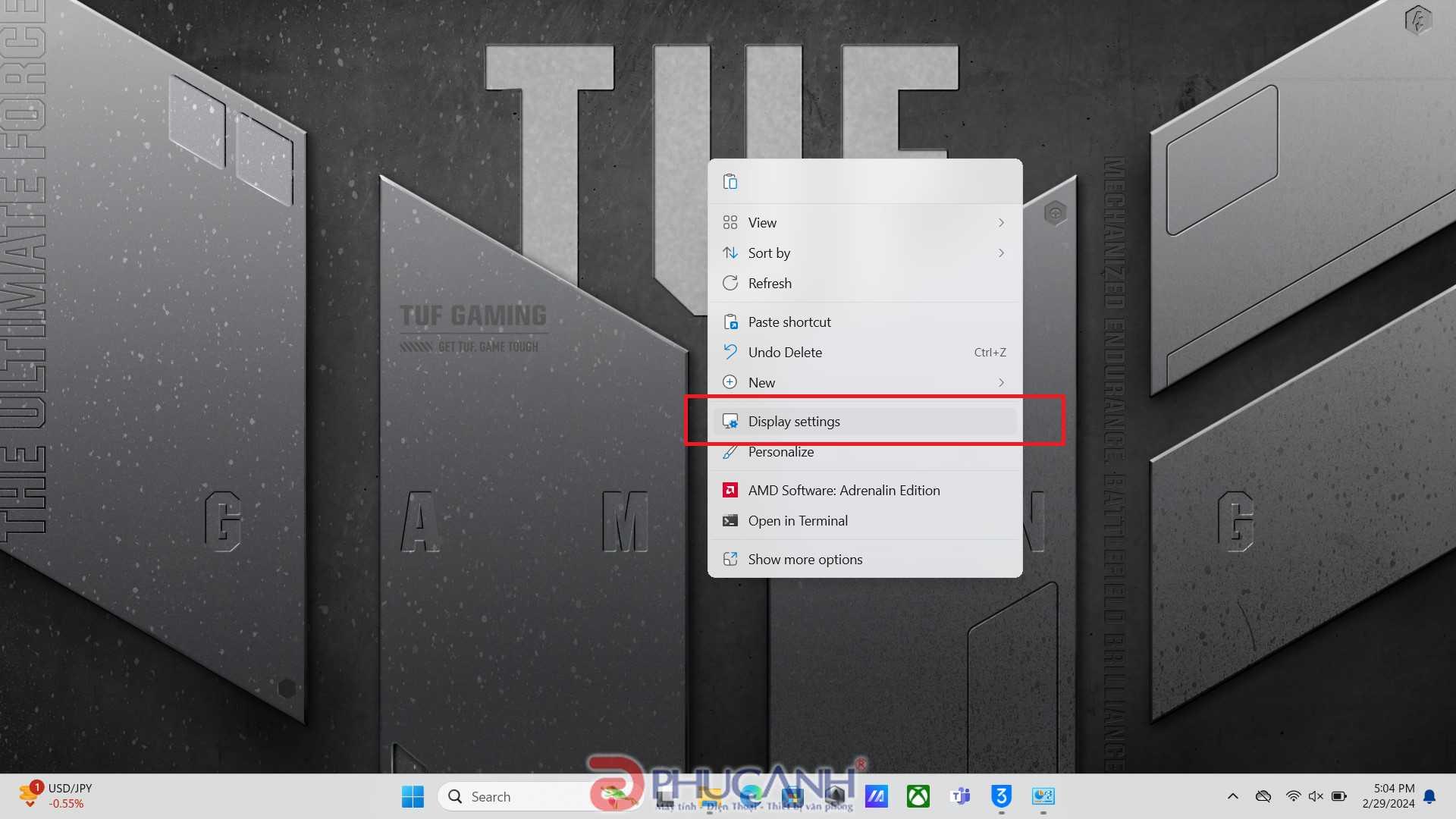The height and width of the screenshot is (819, 1456).
Task: Expand the View submenu
Action: 864,222
